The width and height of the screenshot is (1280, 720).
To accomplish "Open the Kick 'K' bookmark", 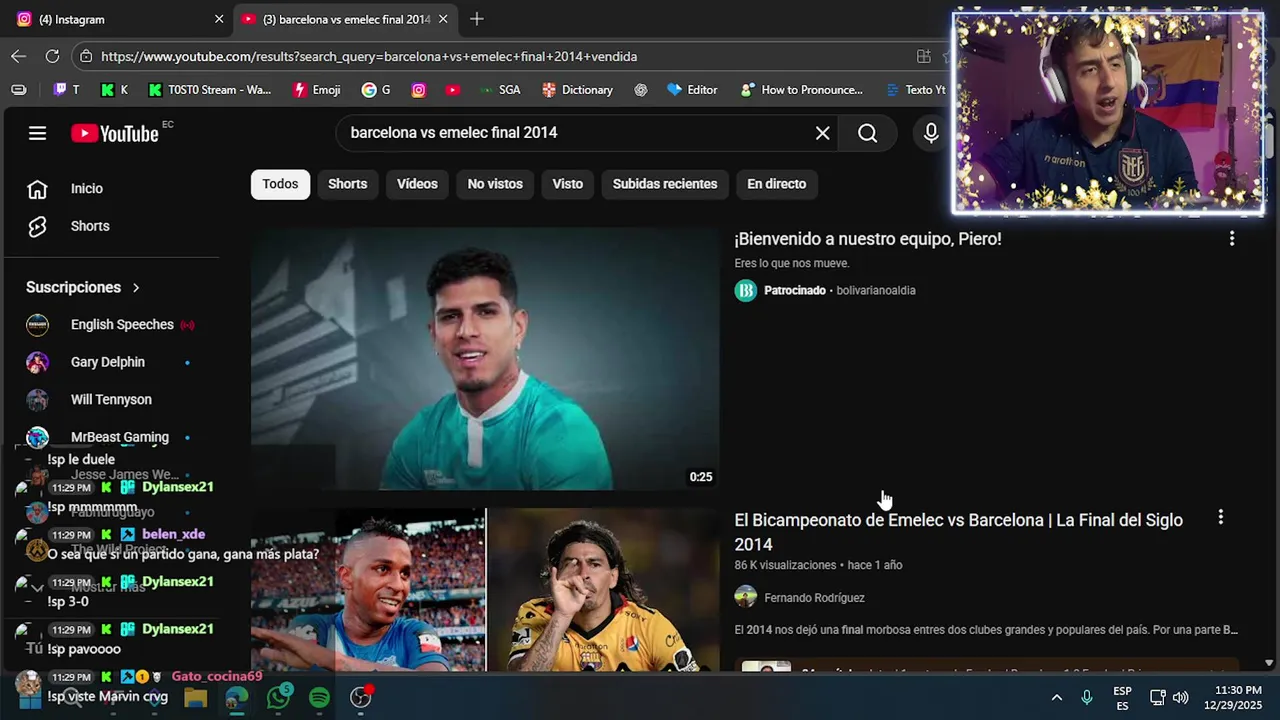I will coord(115,90).
